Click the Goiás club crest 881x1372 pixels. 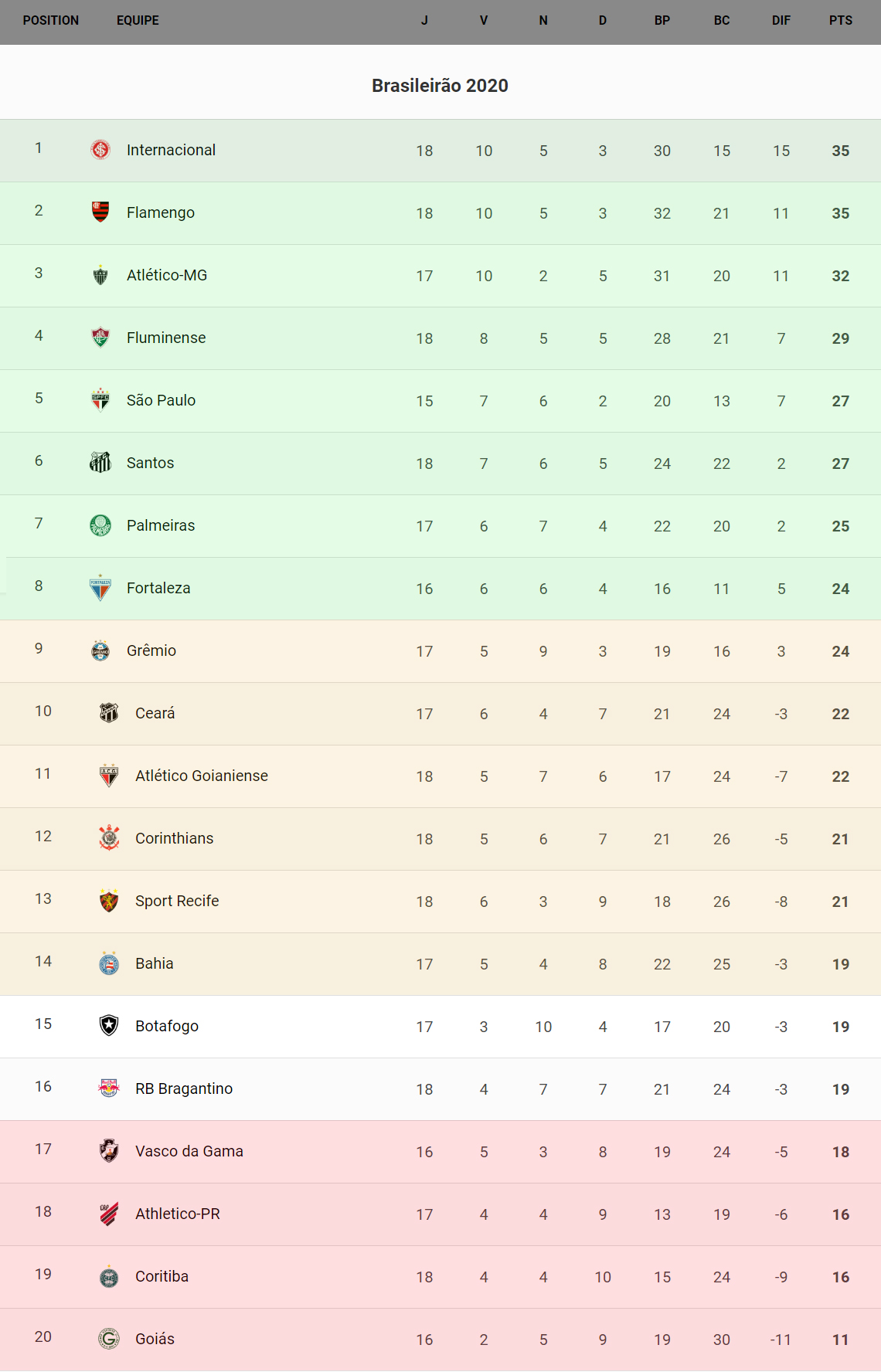click(x=109, y=1339)
